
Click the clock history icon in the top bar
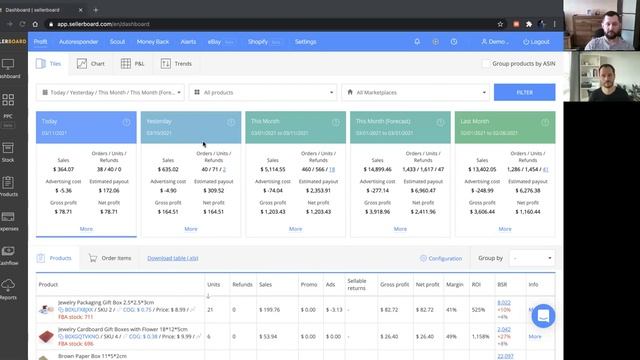pyautogui.click(x=453, y=42)
